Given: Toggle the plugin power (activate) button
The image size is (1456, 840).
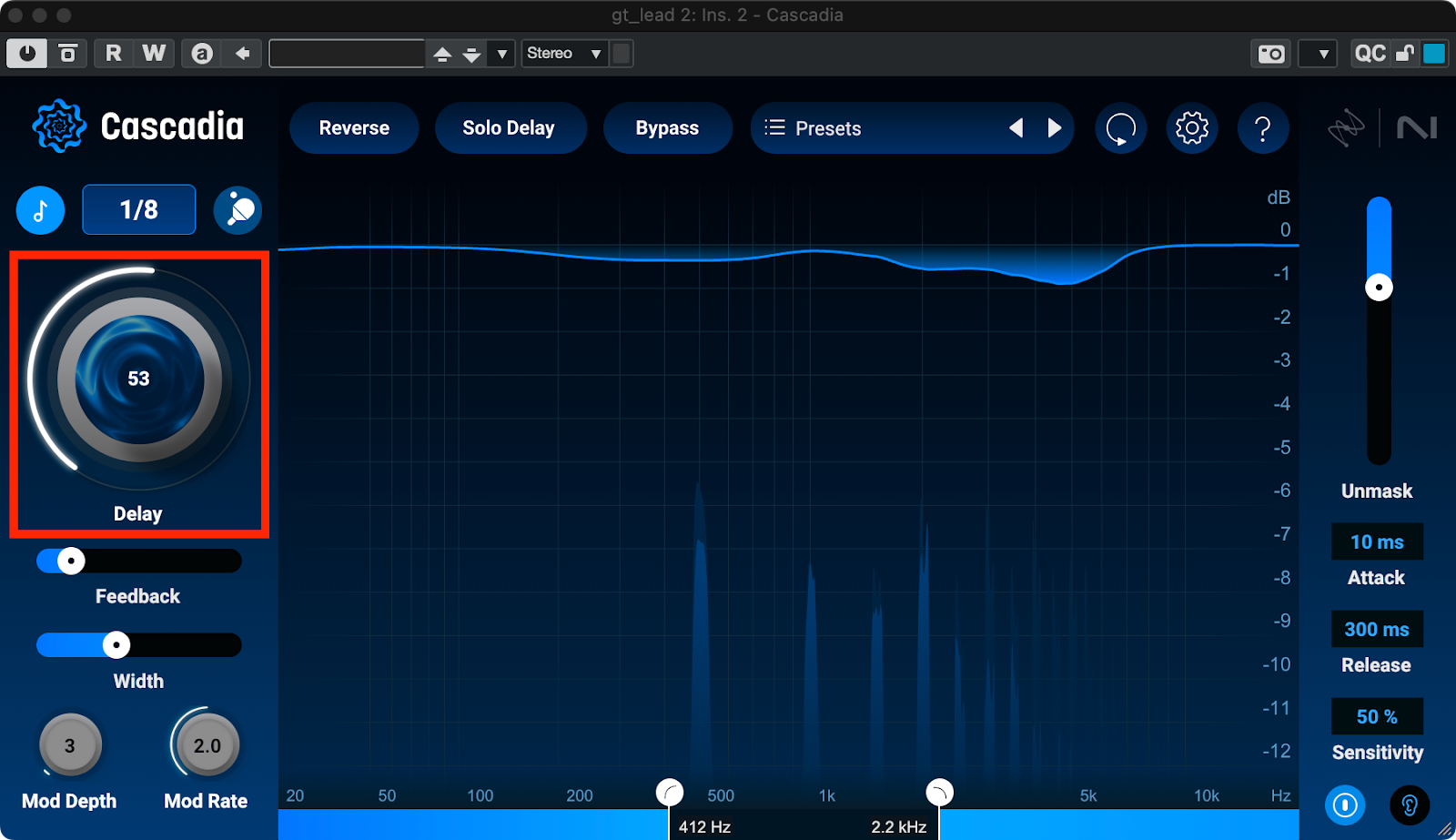Looking at the screenshot, I should click(27, 54).
